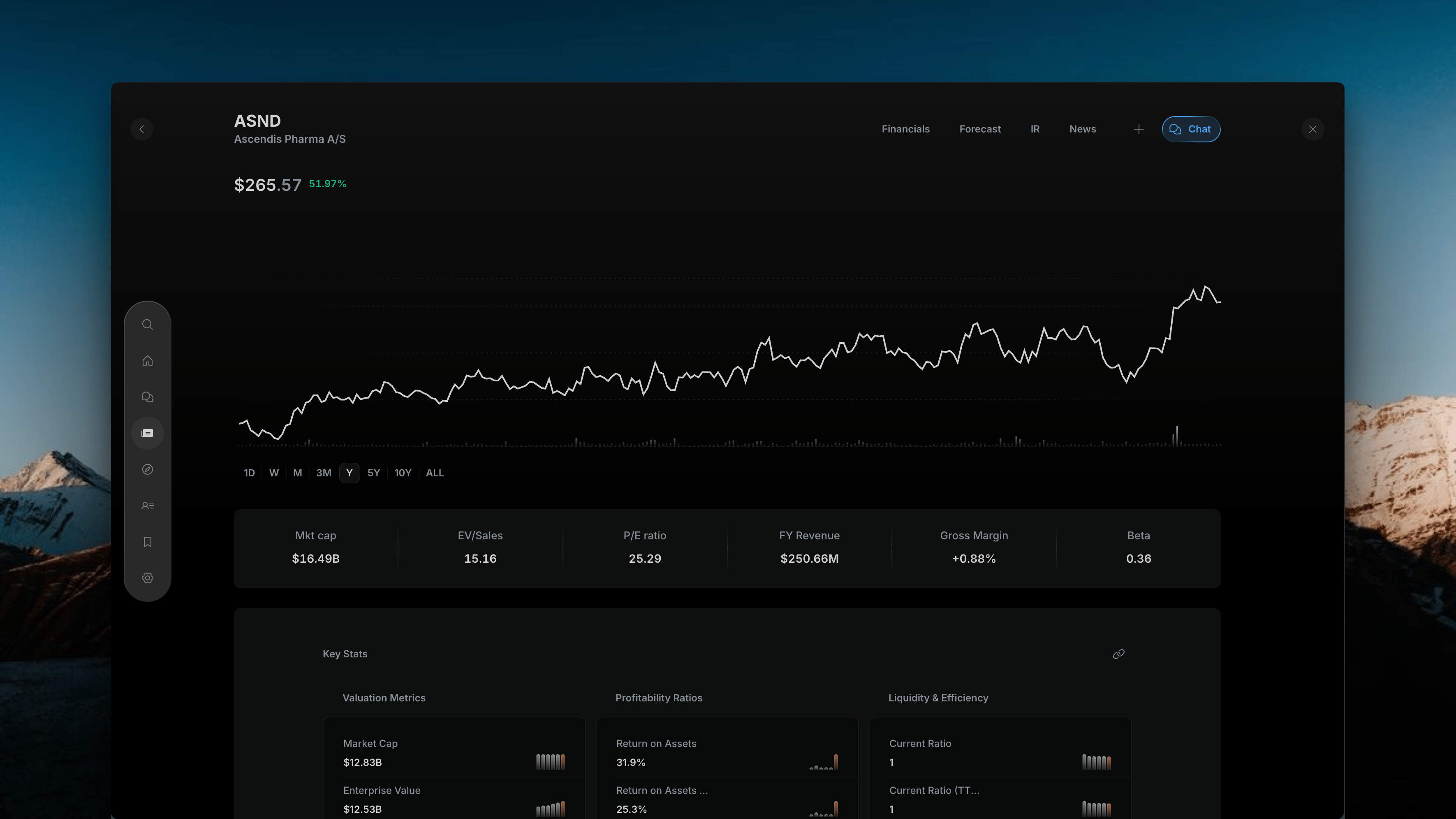This screenshot has height=819, width=1456.
Task: Open bookmarks from the sidebar bookmark icon
Action: click(148, 542)
